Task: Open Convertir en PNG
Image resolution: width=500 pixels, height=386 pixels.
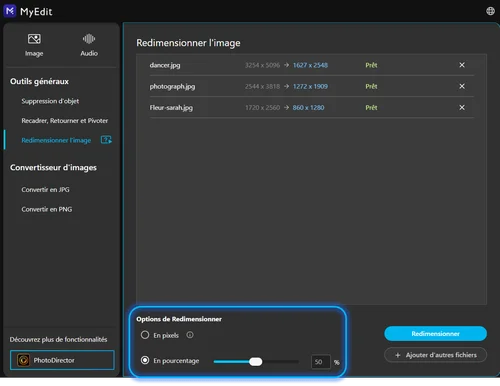Action: (47, 209)
